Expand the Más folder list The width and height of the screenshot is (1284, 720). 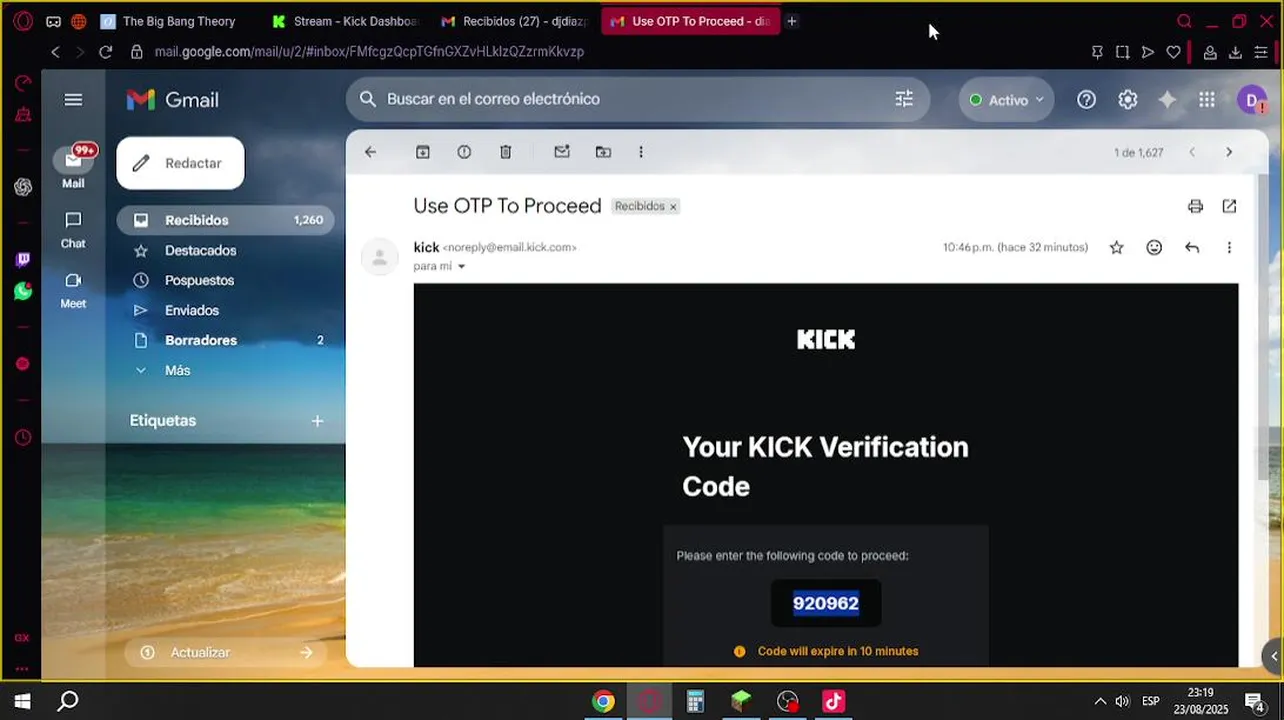176,370
